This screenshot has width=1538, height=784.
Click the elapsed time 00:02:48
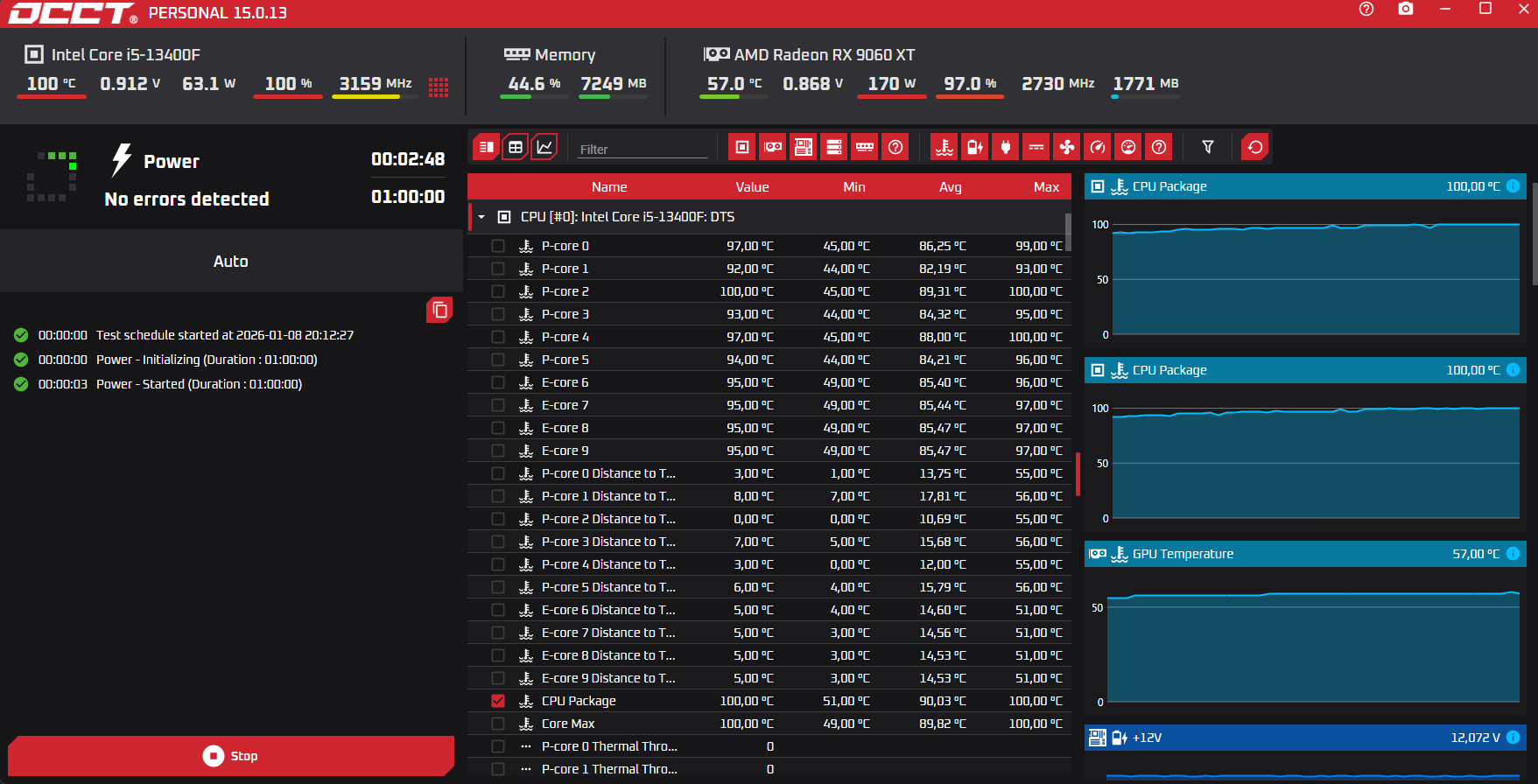tap(408, 159)
